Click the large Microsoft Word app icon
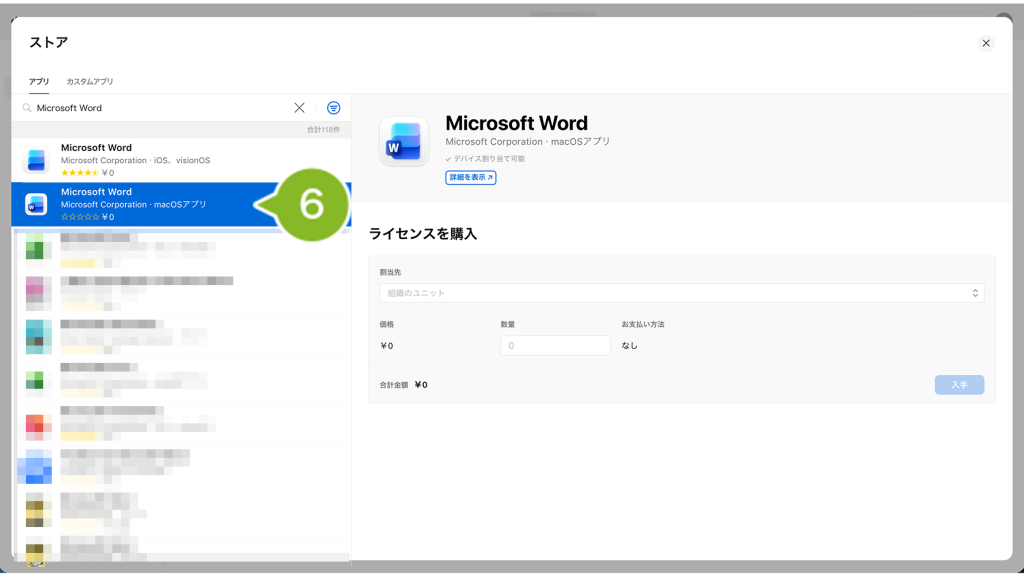 (x=404, y=141)
